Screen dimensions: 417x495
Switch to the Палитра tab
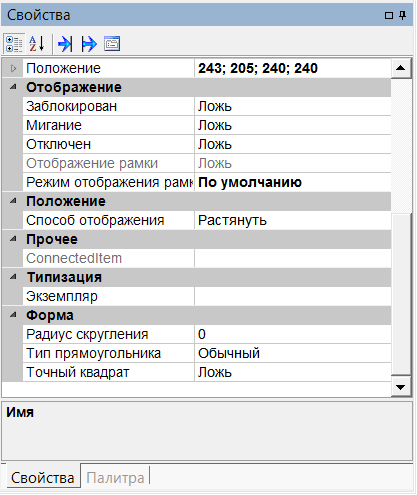[115, 477]
